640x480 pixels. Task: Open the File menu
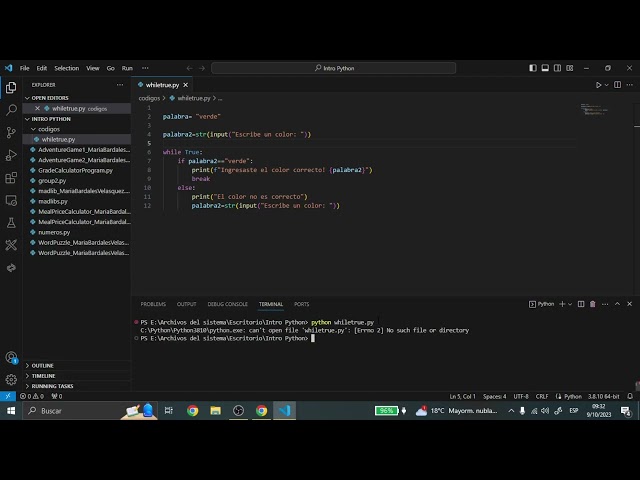tap(24, 68)
